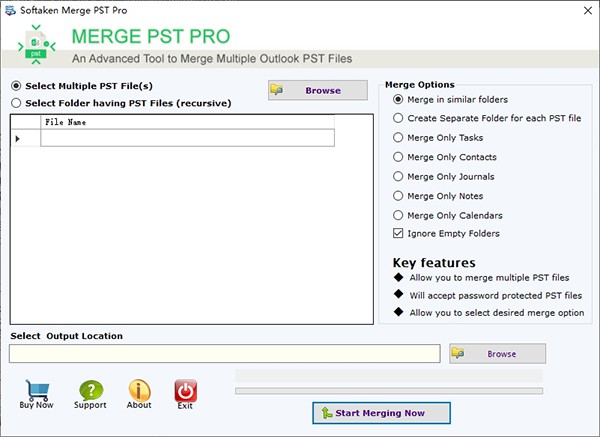The height and width of the screenshot is (437, 600).
Task: Click the empty first row file name cell
Action: click(188, 138)
